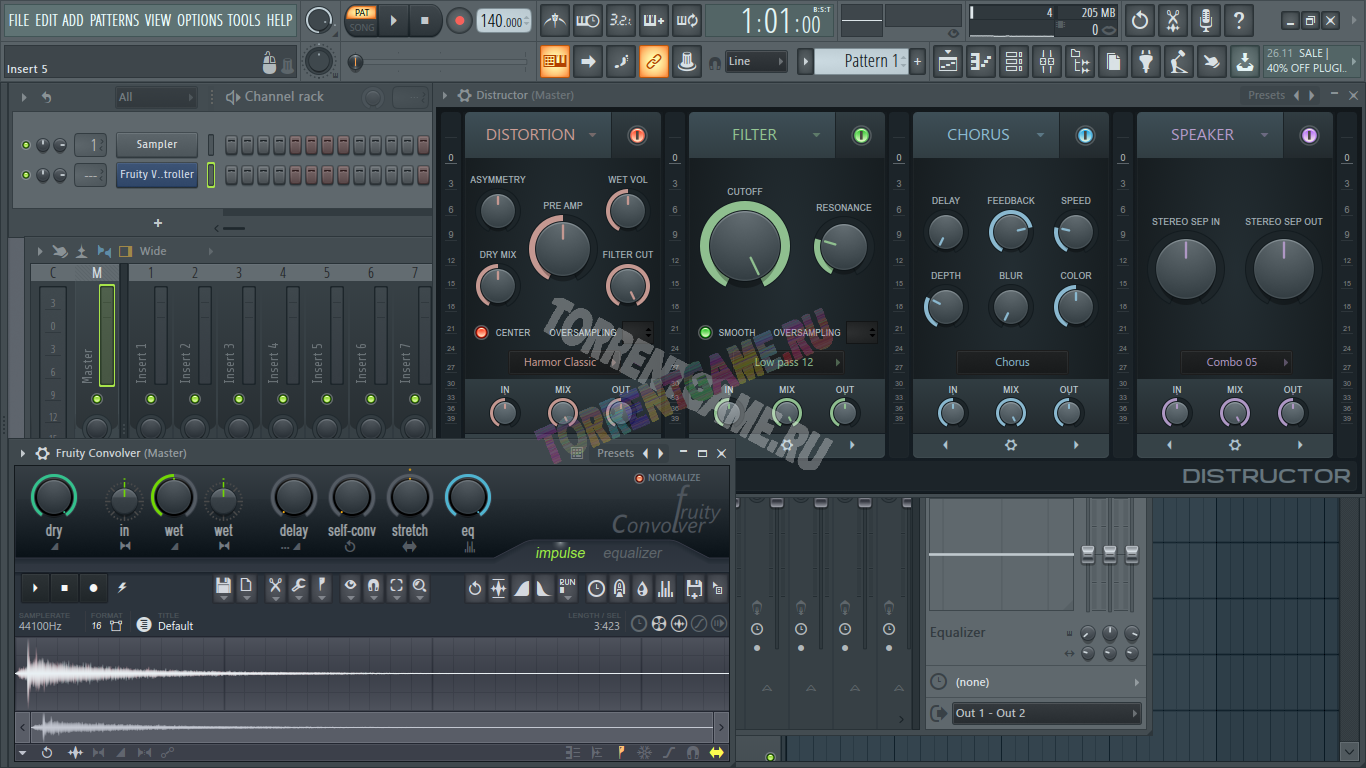The width and height of the screenshot is (1366, 768).
Task: Open the Combo 05 speaker preset dropdown
Action: [x=1235, y=362]
